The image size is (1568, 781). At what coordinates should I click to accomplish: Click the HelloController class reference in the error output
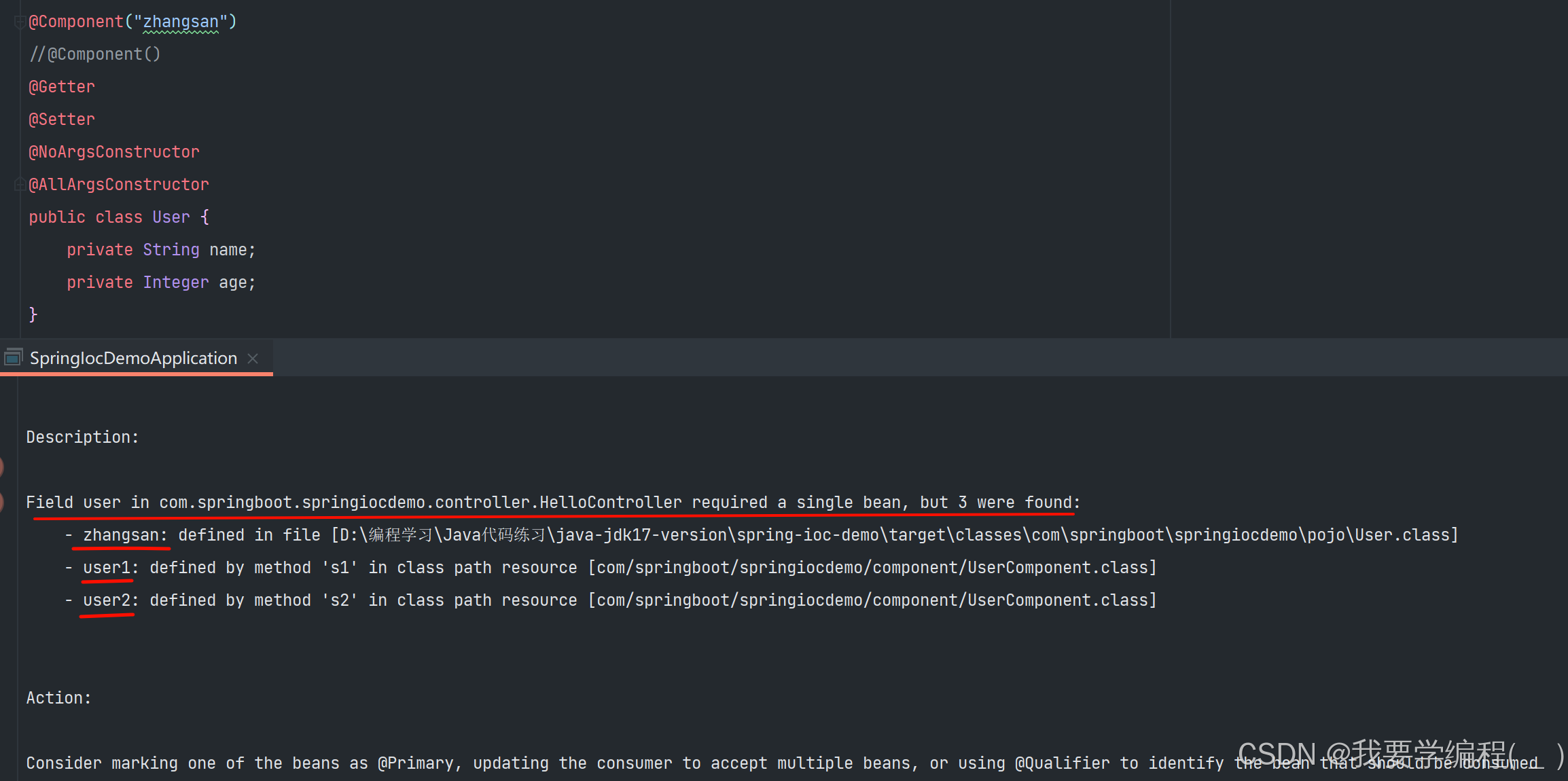(x=610, y=503)
